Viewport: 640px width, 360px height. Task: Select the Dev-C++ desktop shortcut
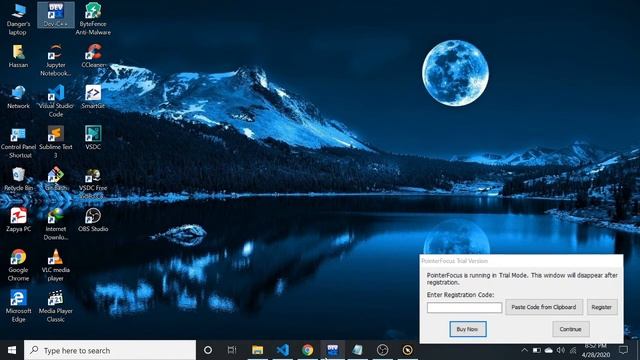coord(56,15)
